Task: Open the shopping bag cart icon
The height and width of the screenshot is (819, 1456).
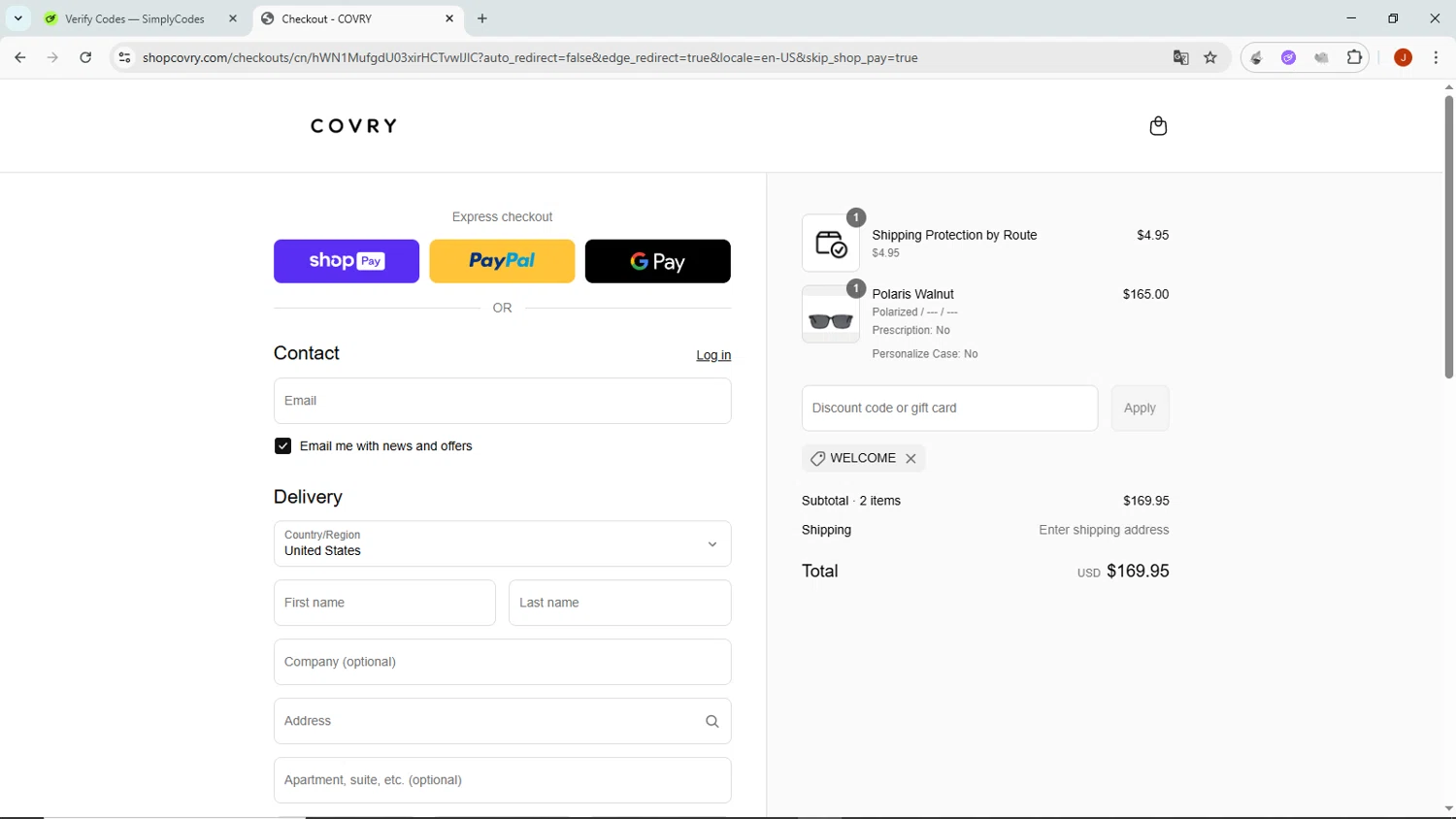Action: click(1158, 126)
